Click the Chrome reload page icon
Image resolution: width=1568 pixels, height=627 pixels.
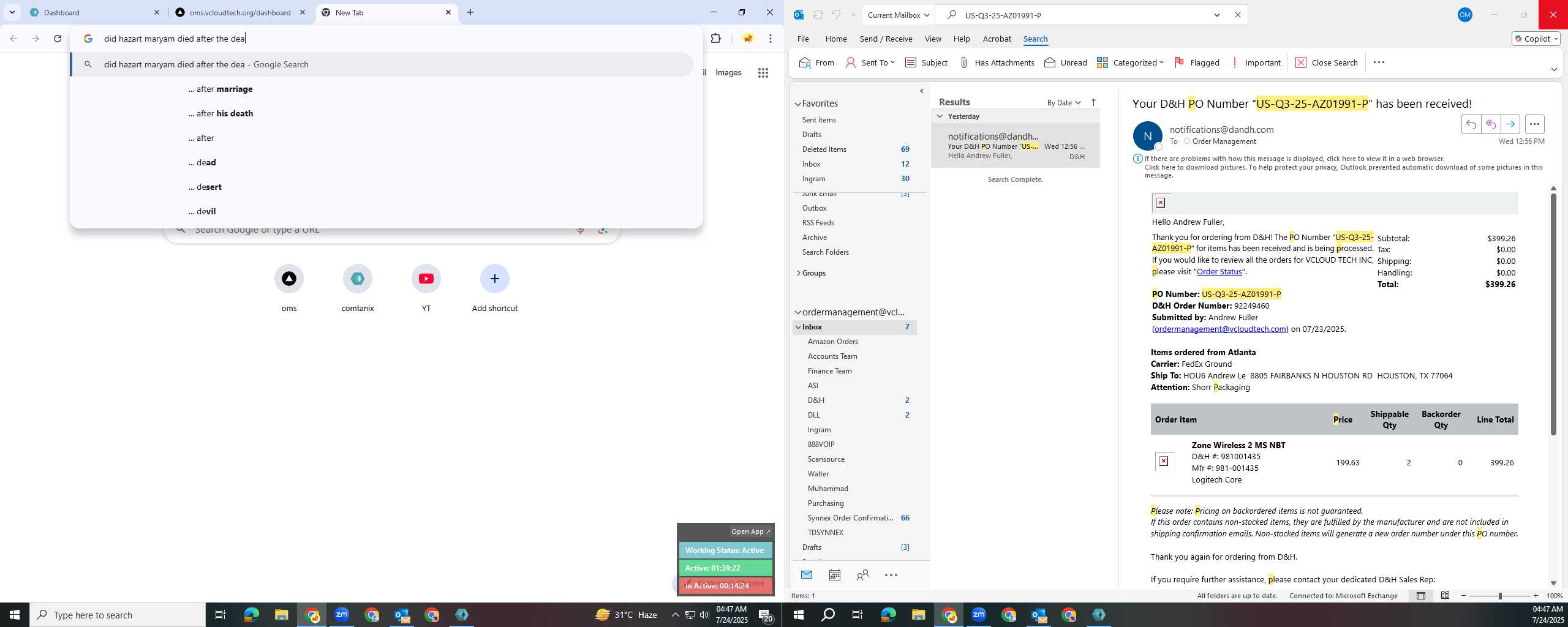point(57,39)
